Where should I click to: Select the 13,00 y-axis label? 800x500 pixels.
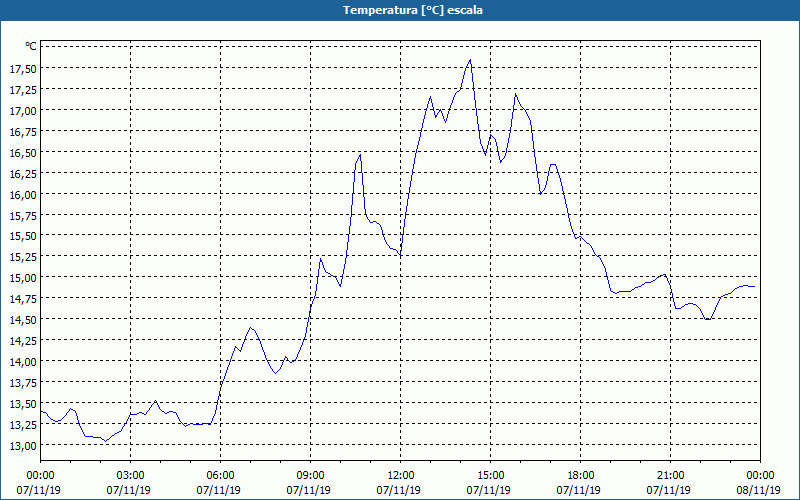[23, 445]
